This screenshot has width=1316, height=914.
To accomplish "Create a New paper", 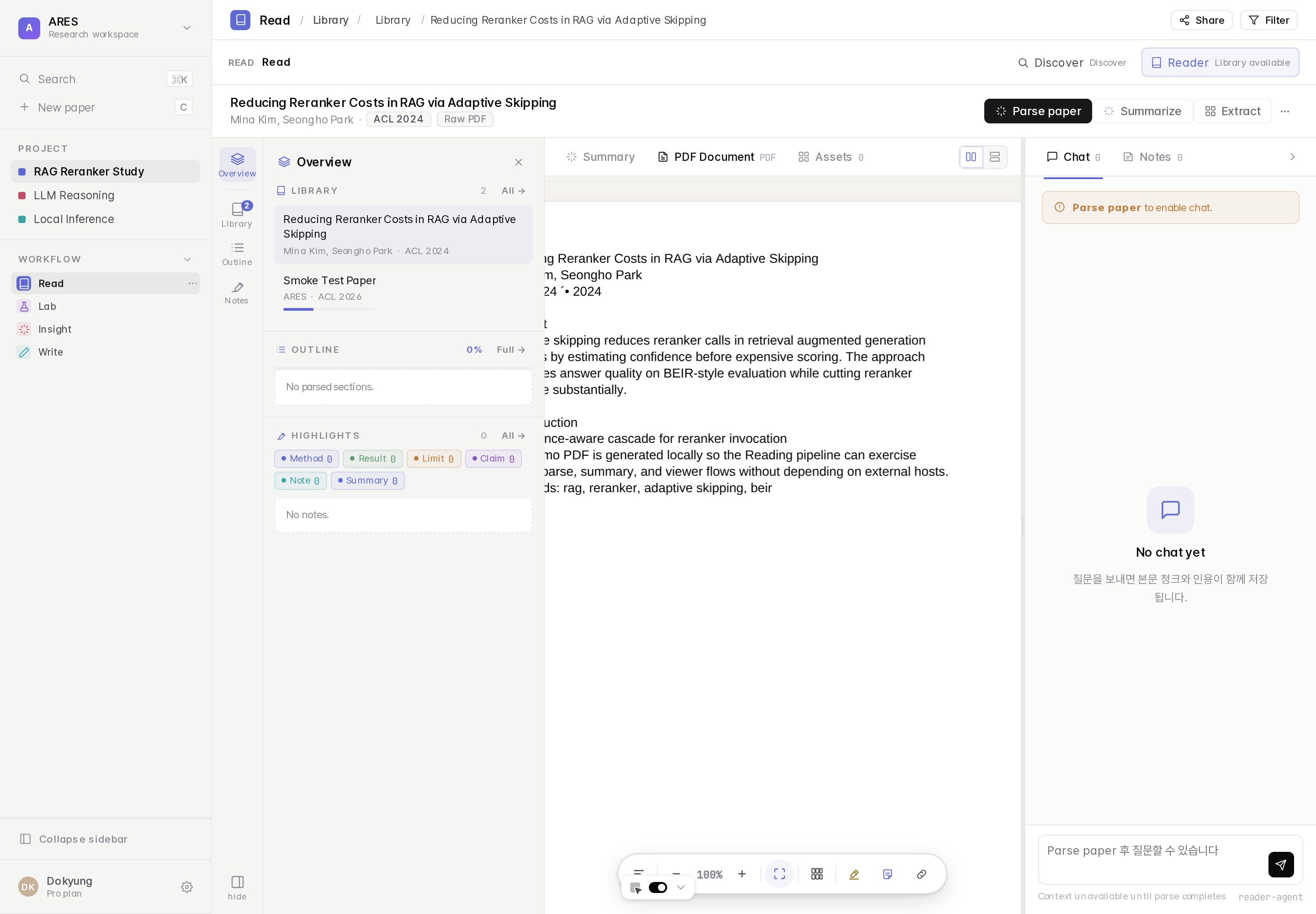I will (106, 107).
